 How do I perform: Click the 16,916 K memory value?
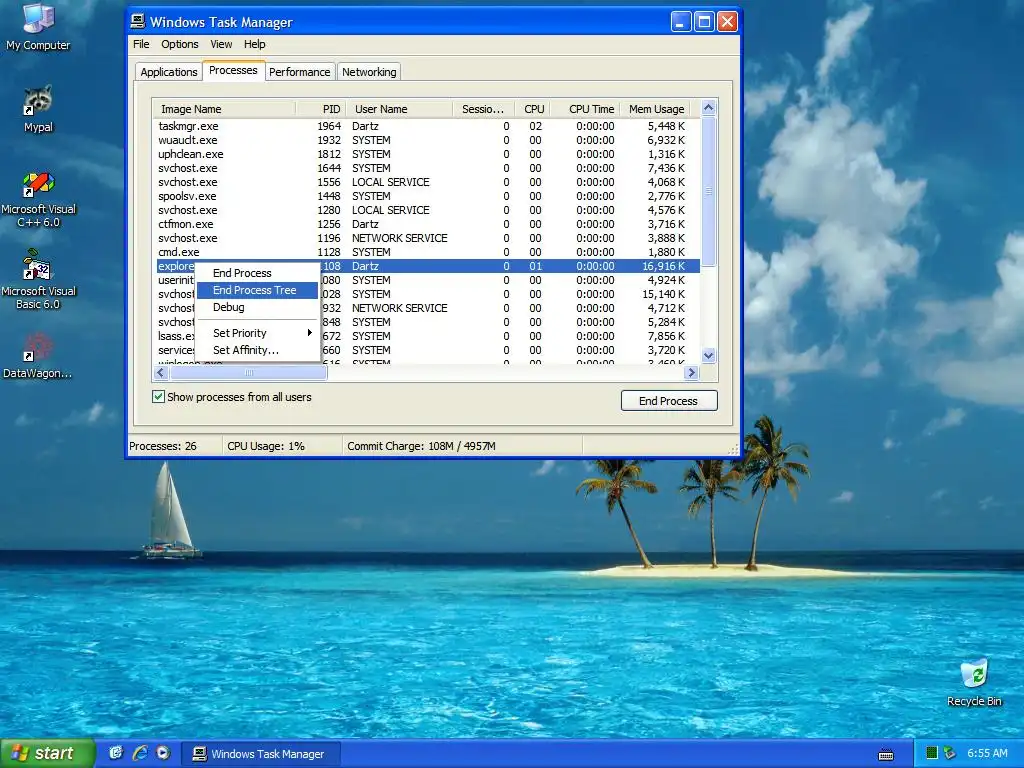coord(664,266)
